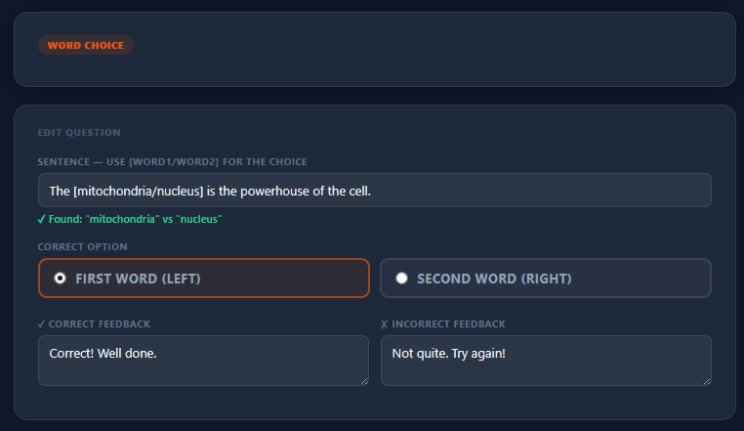Viewport: 744px width, 431px height.
Task: Click the CORRECT OPTION label
Action: pyautogui.click(x=82, y=246)
